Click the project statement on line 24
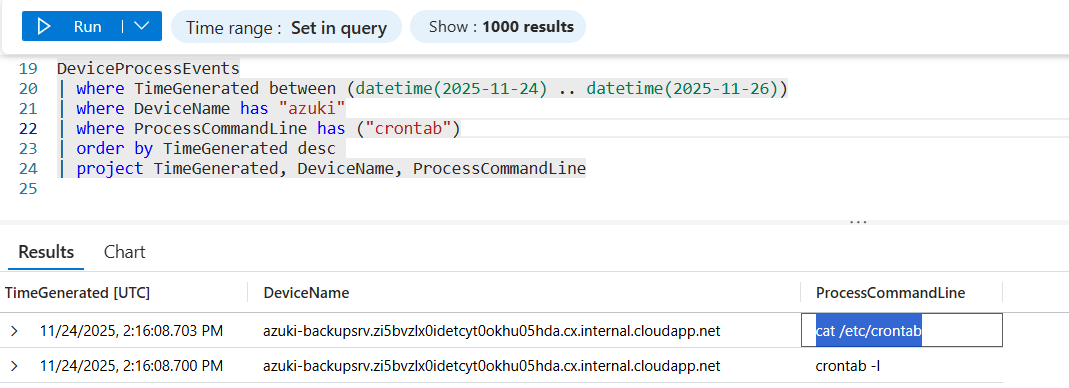1069x388 pixels. point(331,168)
